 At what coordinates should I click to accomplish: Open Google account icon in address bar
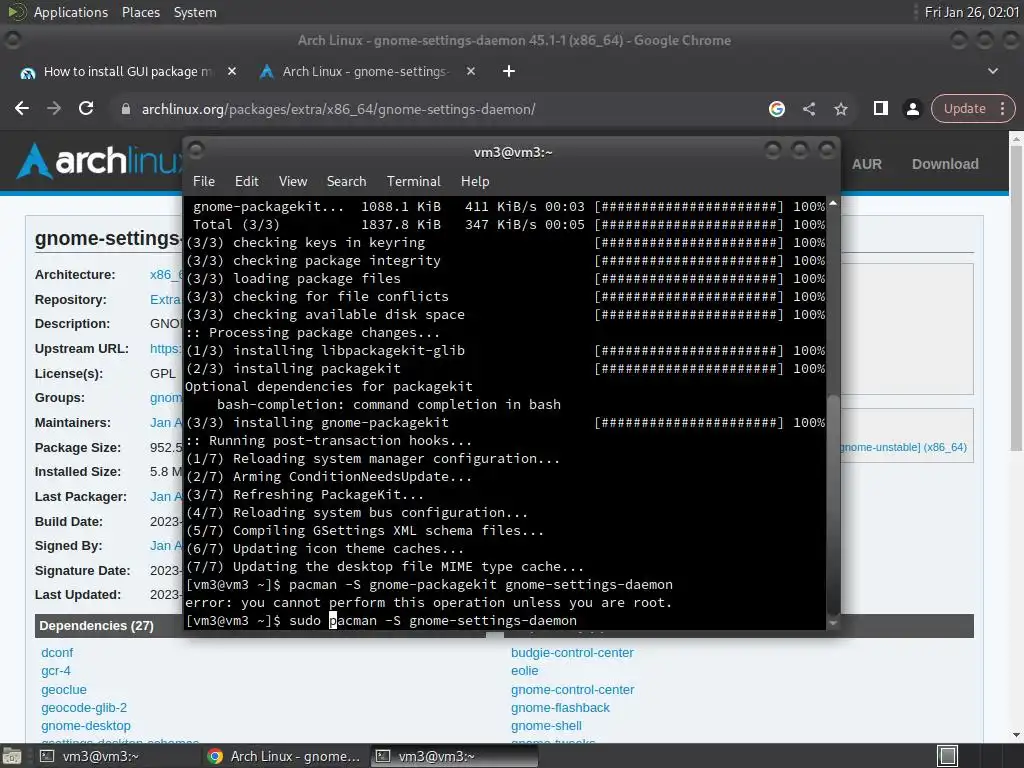point(776,109)
